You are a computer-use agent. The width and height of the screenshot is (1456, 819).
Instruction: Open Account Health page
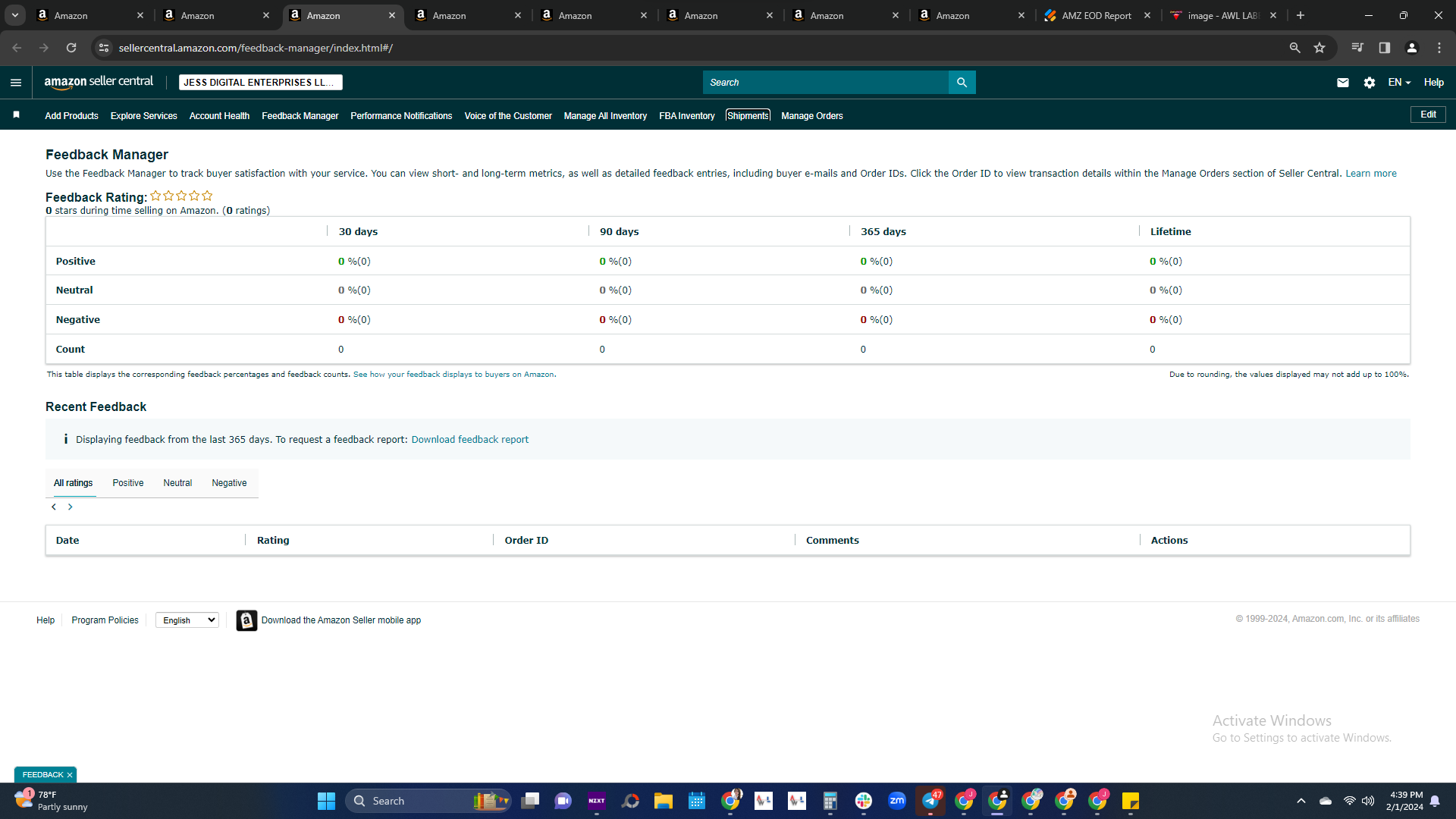(x=219, y=116)
